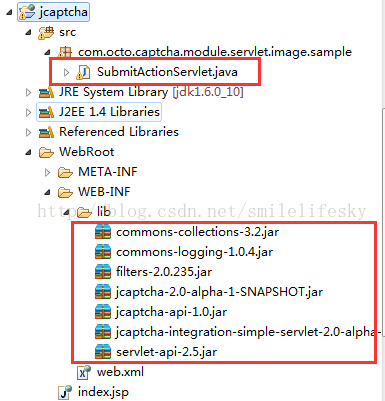
Task: Select the WEB-INF folder label
Action: point(104,192)
